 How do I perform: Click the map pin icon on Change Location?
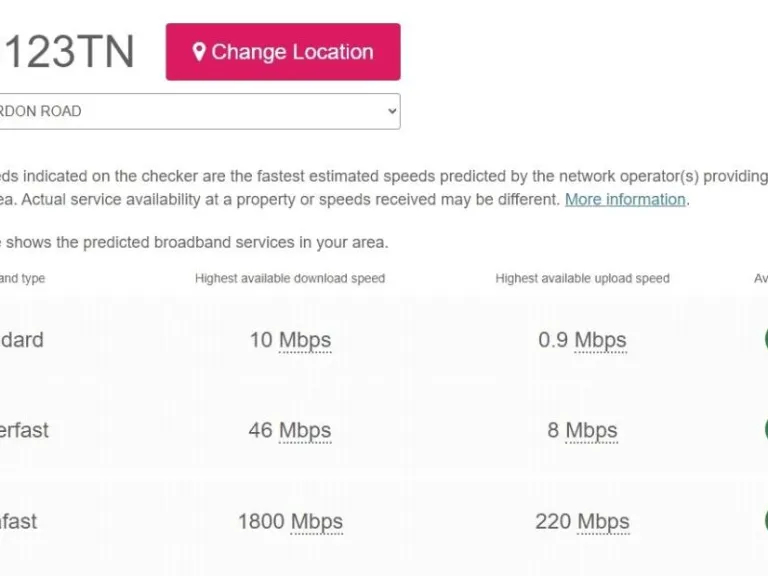(199, 52)
